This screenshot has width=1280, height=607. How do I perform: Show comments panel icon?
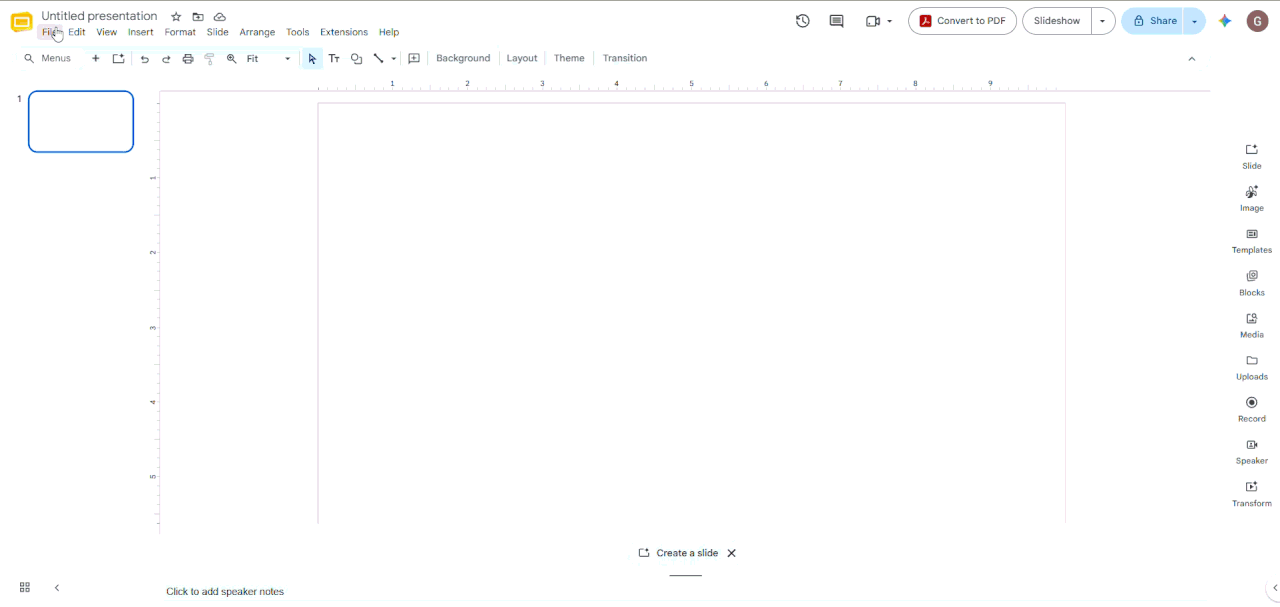pyautogui.click(x=837, y=21)
